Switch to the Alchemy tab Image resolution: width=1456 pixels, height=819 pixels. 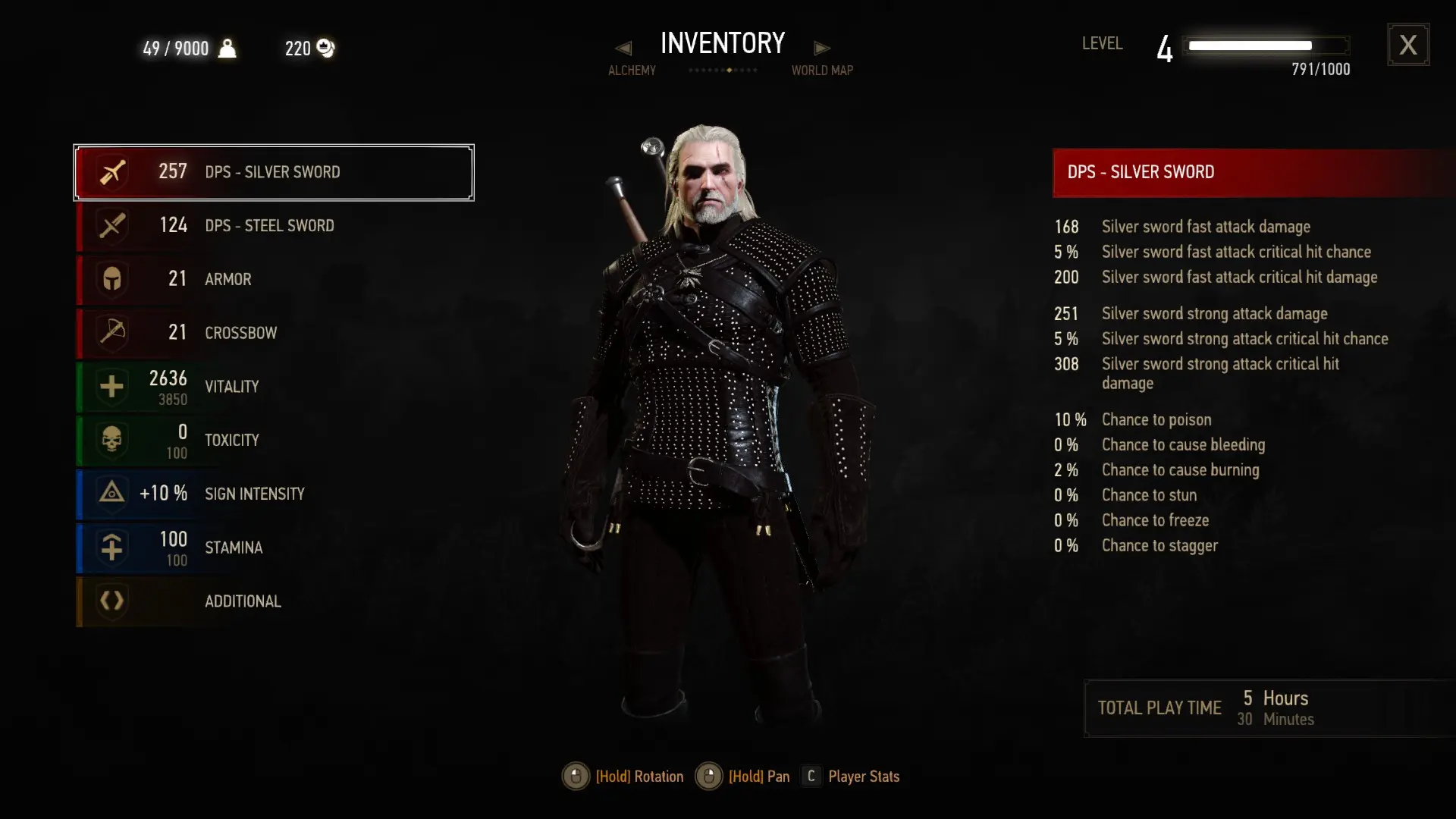pos(632,71)
